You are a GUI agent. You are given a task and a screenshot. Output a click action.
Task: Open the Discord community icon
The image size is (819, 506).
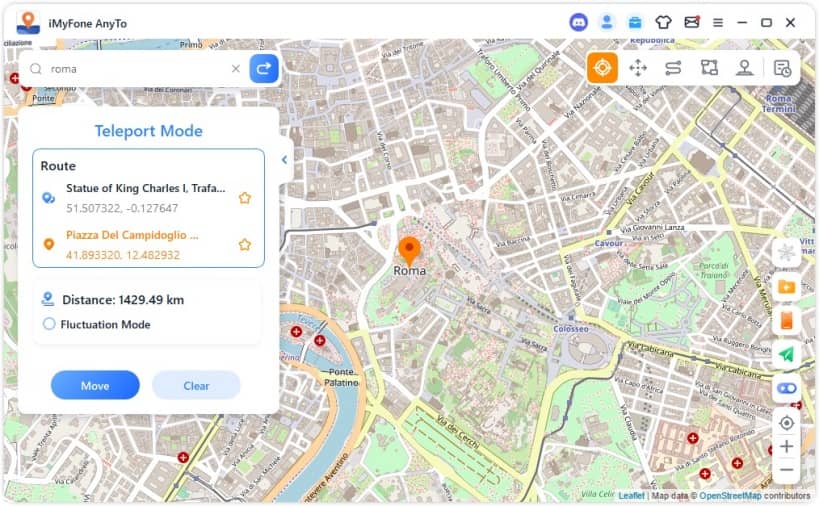click(578, 22)
